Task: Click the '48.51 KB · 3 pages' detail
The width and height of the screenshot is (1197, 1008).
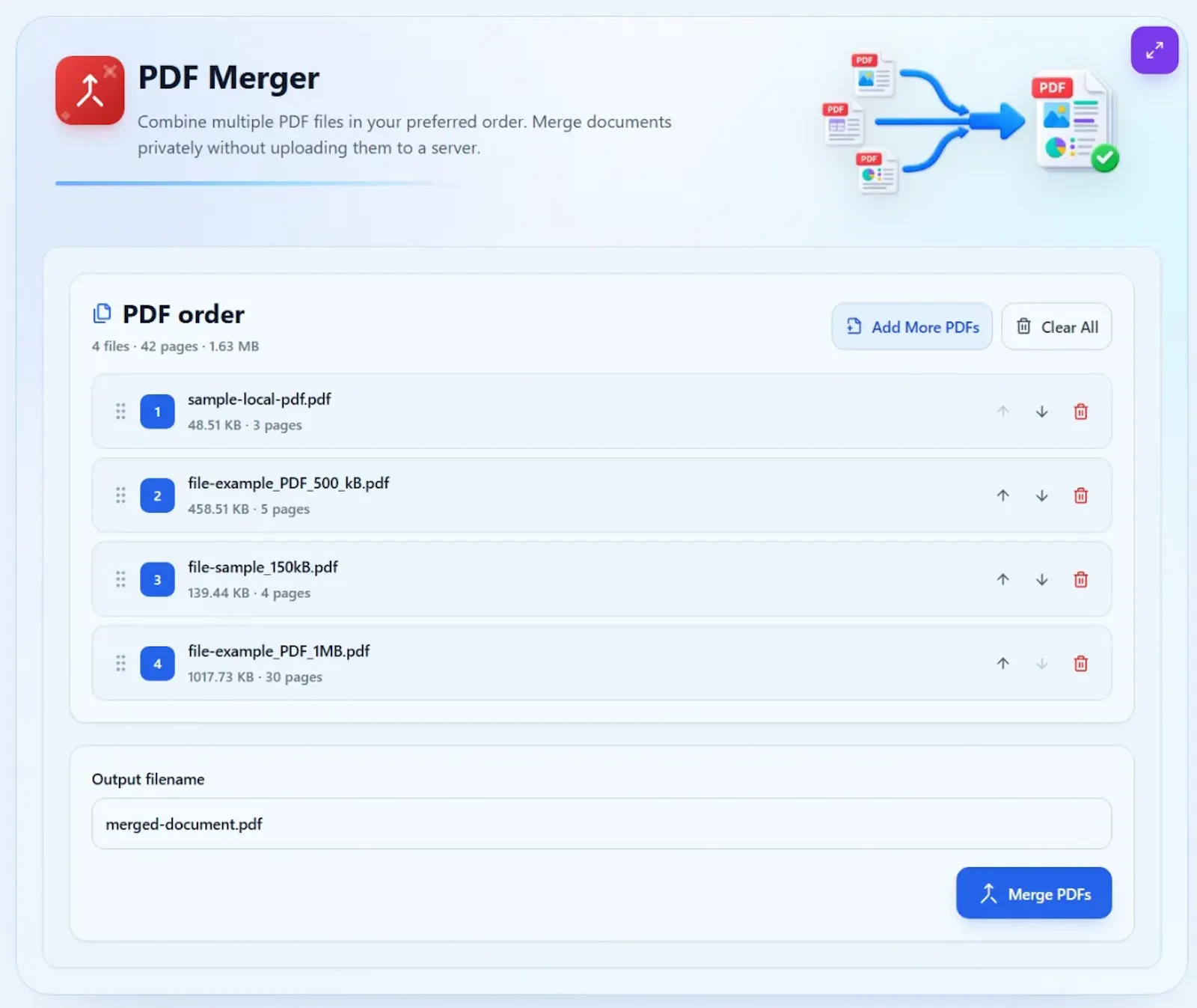Action: point(245,425)
